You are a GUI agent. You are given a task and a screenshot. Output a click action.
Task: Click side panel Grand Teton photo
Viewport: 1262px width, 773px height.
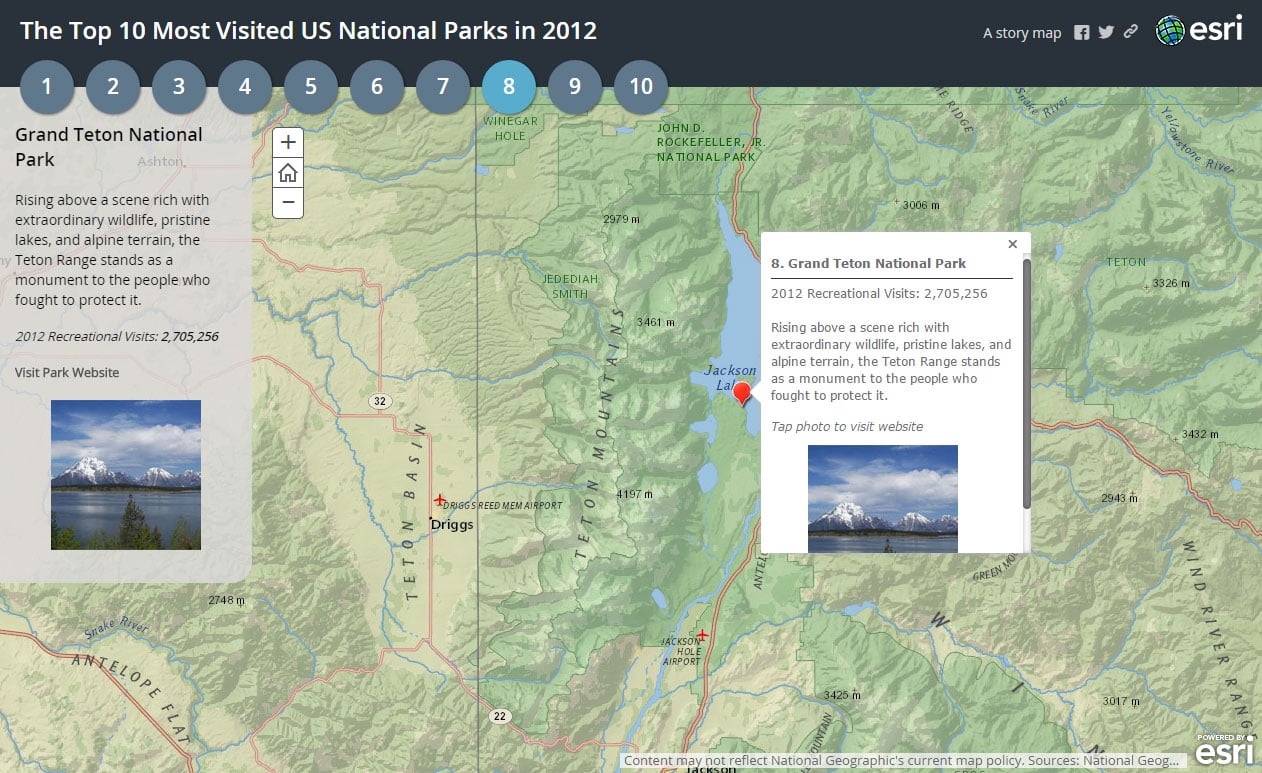tap(126, 475)
